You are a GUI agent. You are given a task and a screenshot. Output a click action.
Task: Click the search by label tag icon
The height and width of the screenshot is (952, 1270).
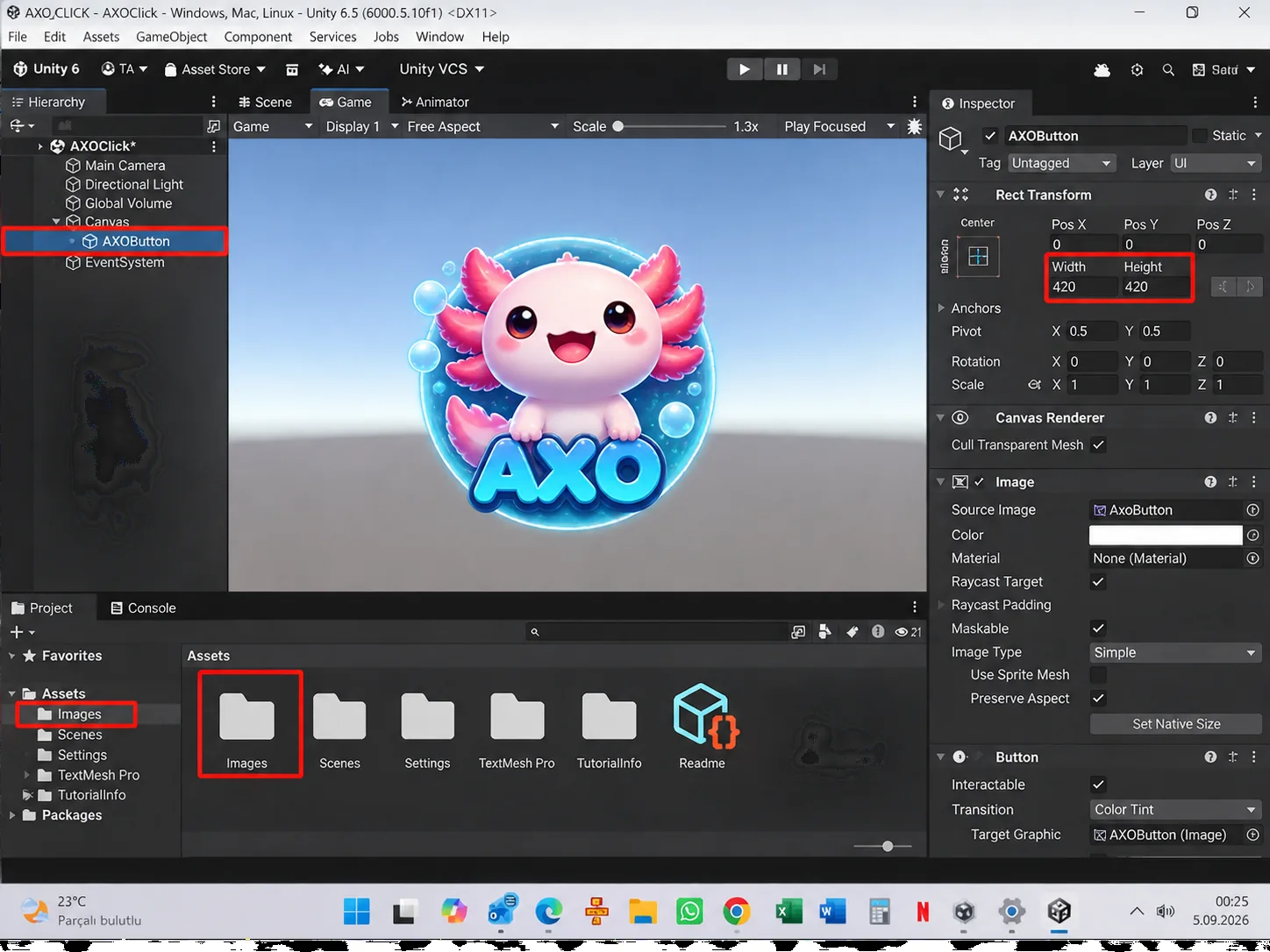click(852, 631)
